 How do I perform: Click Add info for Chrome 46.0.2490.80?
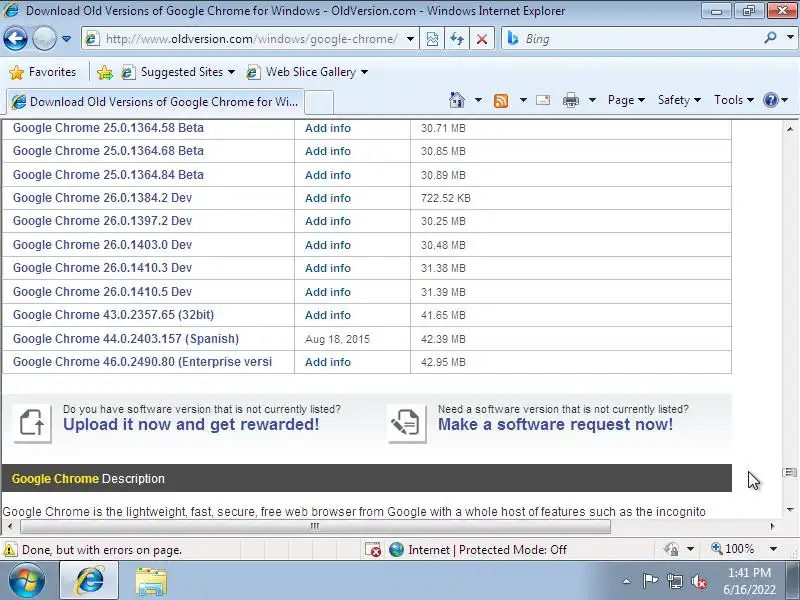pos(328,362)
